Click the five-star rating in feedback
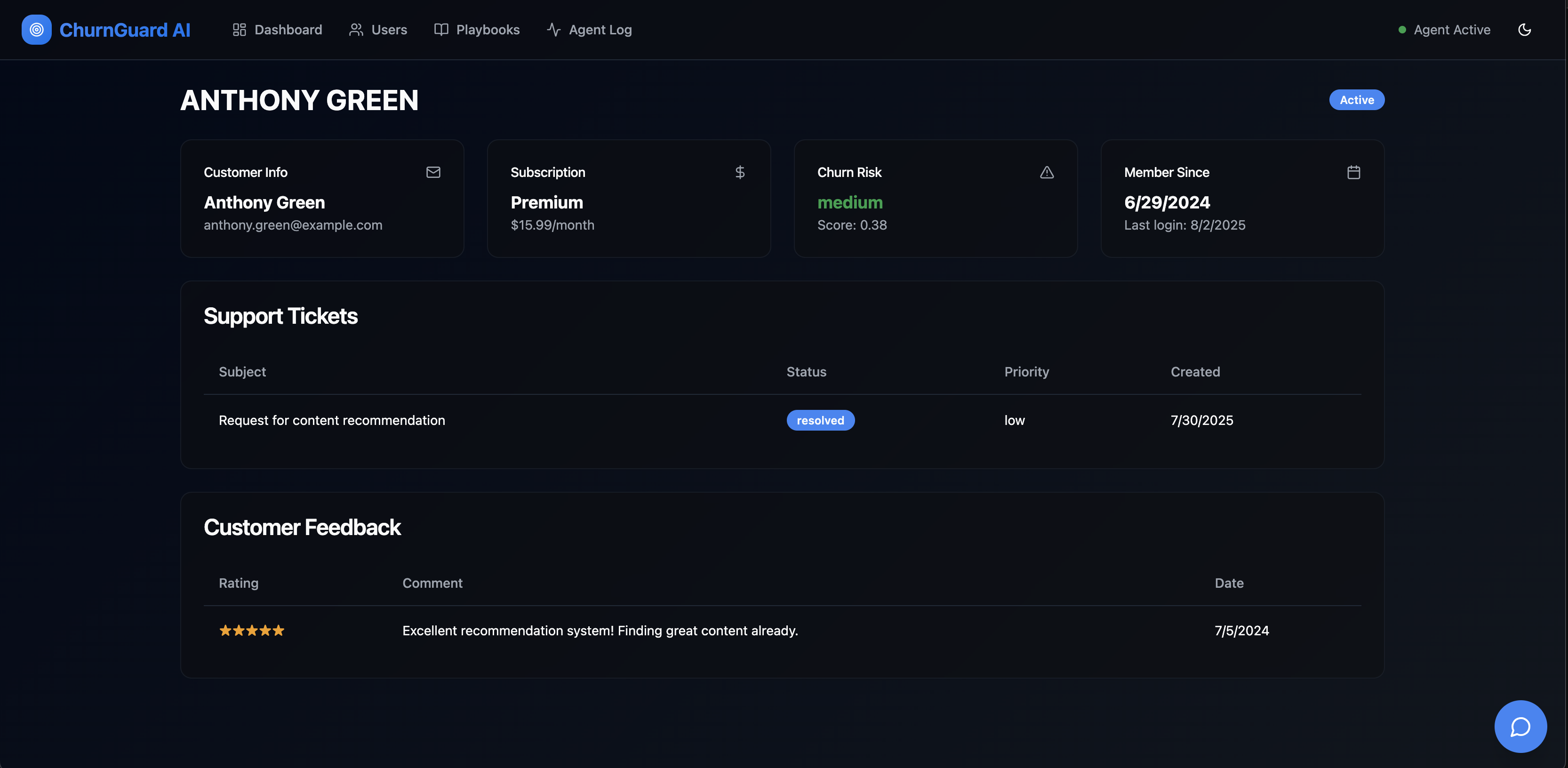Image resolution: width=1568 pixels, height=768 pixels. (x=251, y=631)
